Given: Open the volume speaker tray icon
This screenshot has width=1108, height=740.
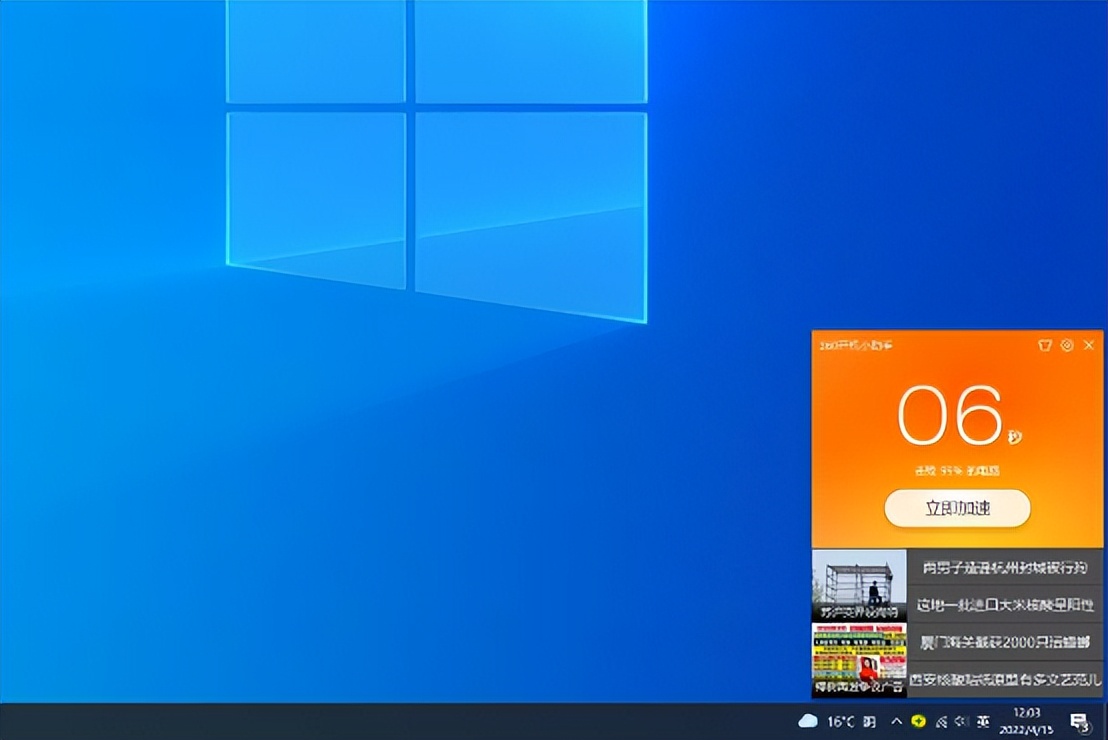Looking at the screenshot, I should [961, 722].
